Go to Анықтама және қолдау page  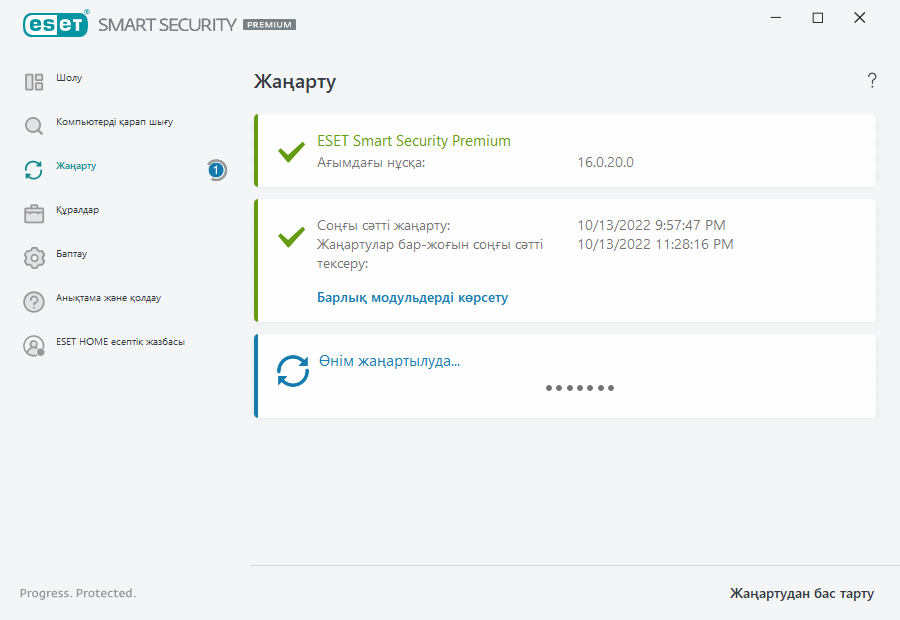click(108, 298)
